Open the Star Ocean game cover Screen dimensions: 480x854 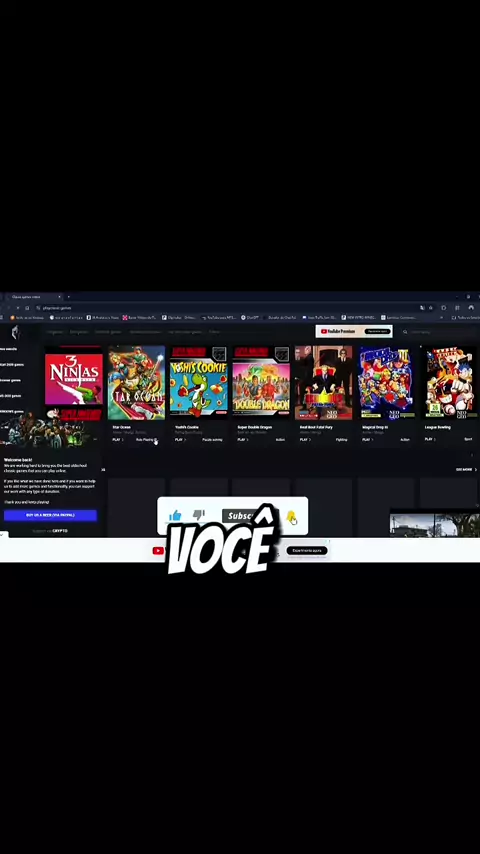(136, 382)
